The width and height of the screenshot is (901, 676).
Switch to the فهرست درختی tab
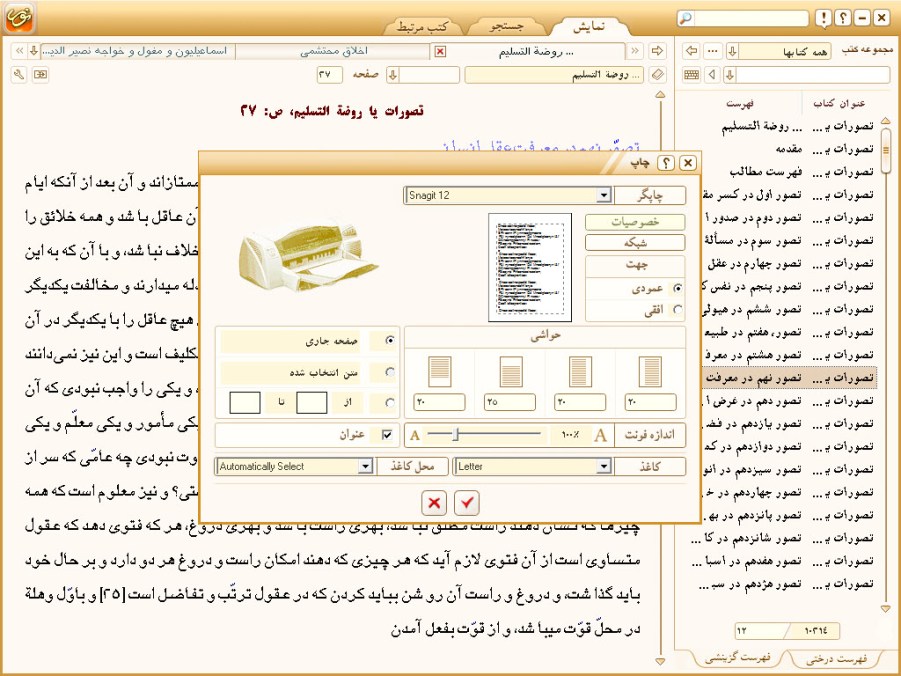pyautogui.click(x=837, y=659)
